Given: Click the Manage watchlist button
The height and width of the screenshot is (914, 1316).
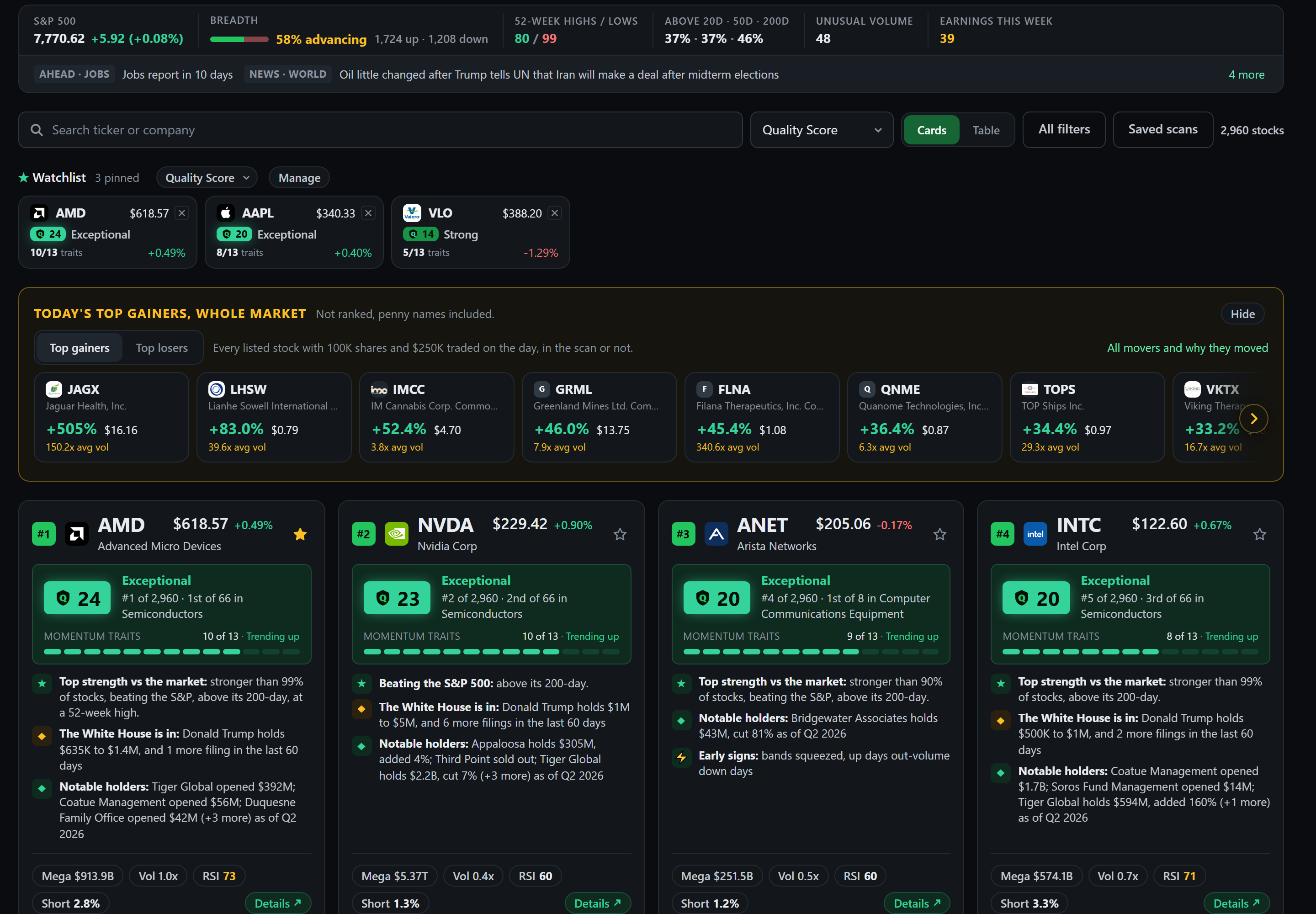Looking at the screenshot, I should (299, 177).
